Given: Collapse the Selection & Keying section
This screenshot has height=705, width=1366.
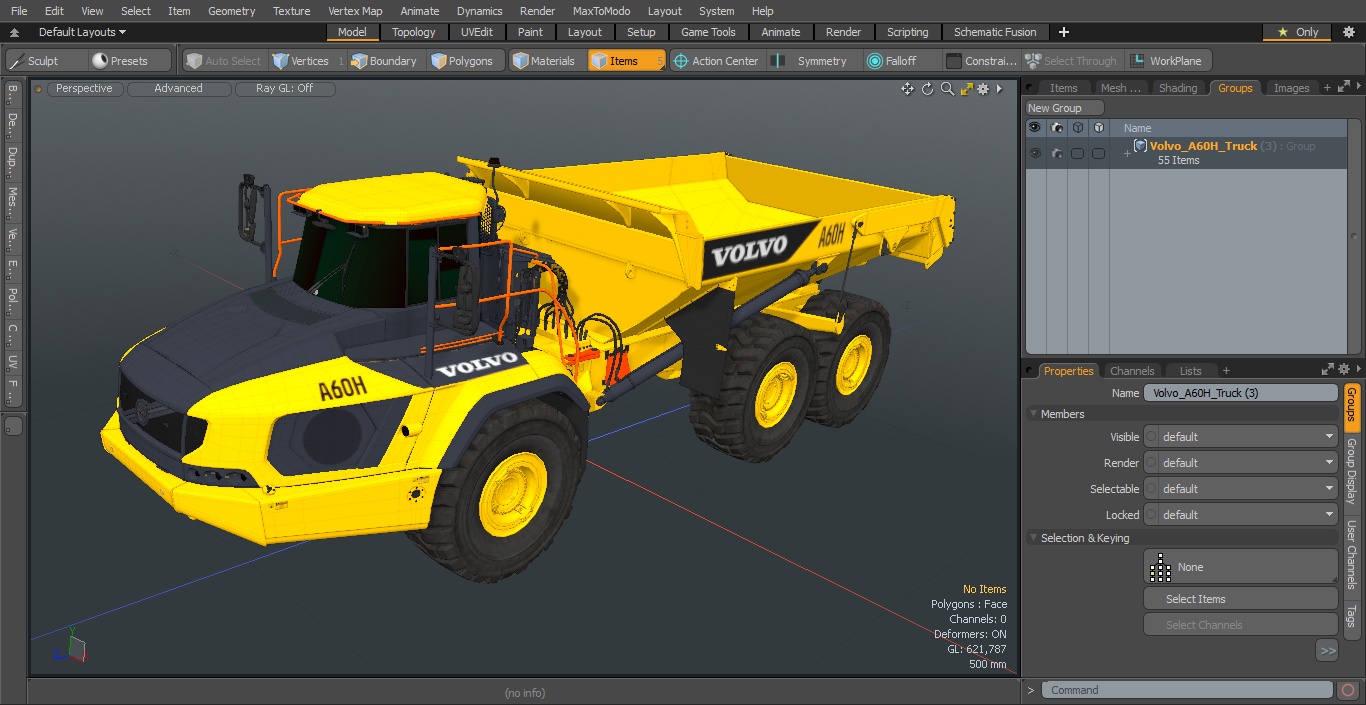Looking at the screenshot, I should pos(1033,538).
